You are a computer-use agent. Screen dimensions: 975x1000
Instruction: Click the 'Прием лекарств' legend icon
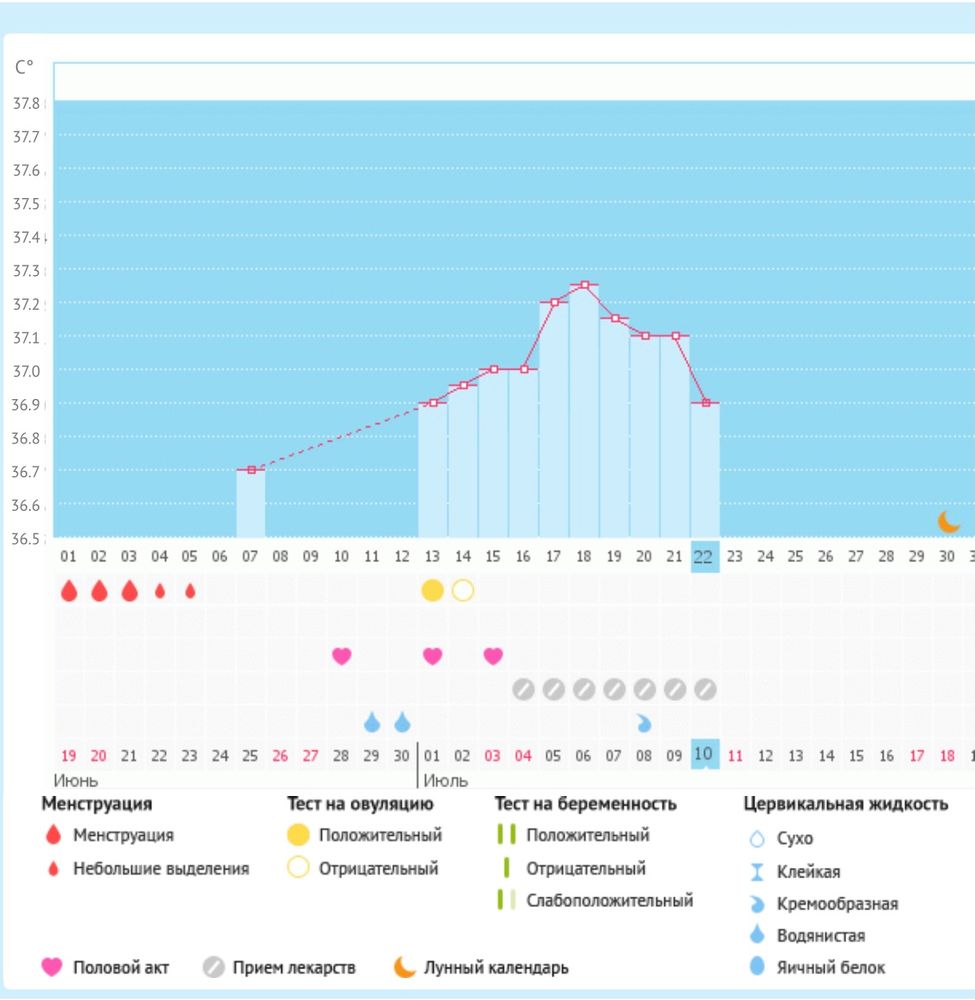click(x=213, y=968)
